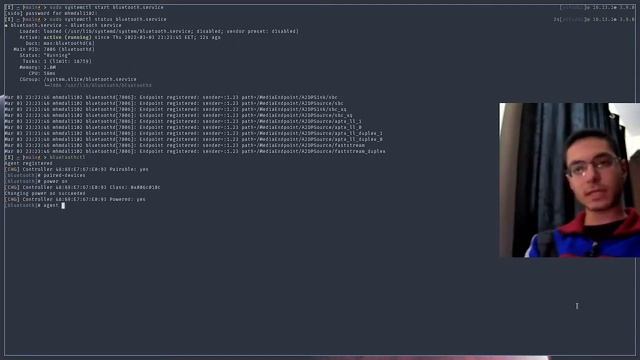Viewport: 640px width, 360px height.
Task: Click the log line ending 'A2DPSource/faststream'
Action: [x=184, y=145]
